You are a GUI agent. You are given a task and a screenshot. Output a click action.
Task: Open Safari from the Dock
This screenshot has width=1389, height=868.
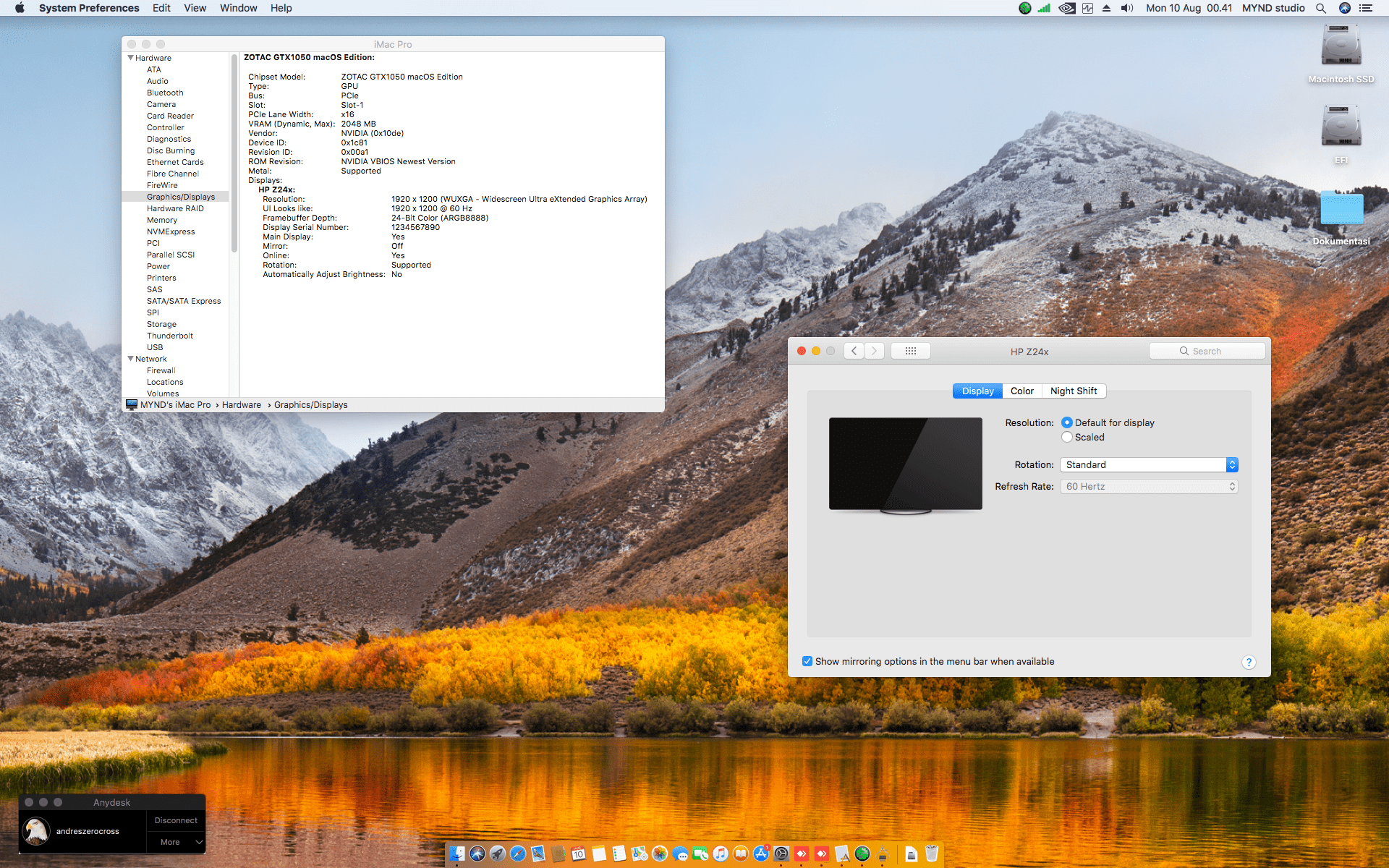pyautogui.click(x=518, y=854)
